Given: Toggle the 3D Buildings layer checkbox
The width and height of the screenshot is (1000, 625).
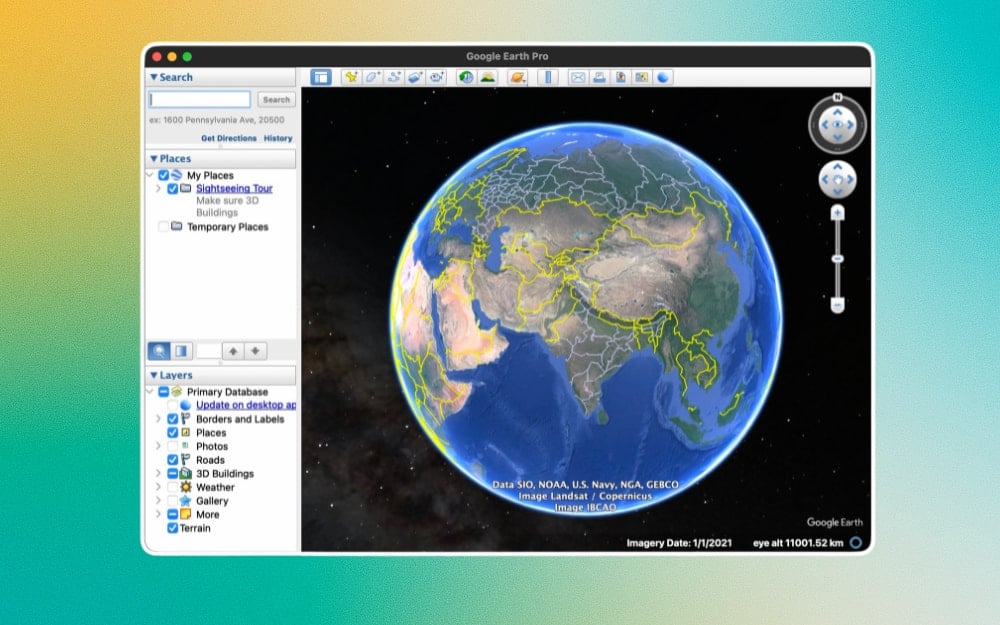Looking at the screenshot, I should tap(173, 474).
